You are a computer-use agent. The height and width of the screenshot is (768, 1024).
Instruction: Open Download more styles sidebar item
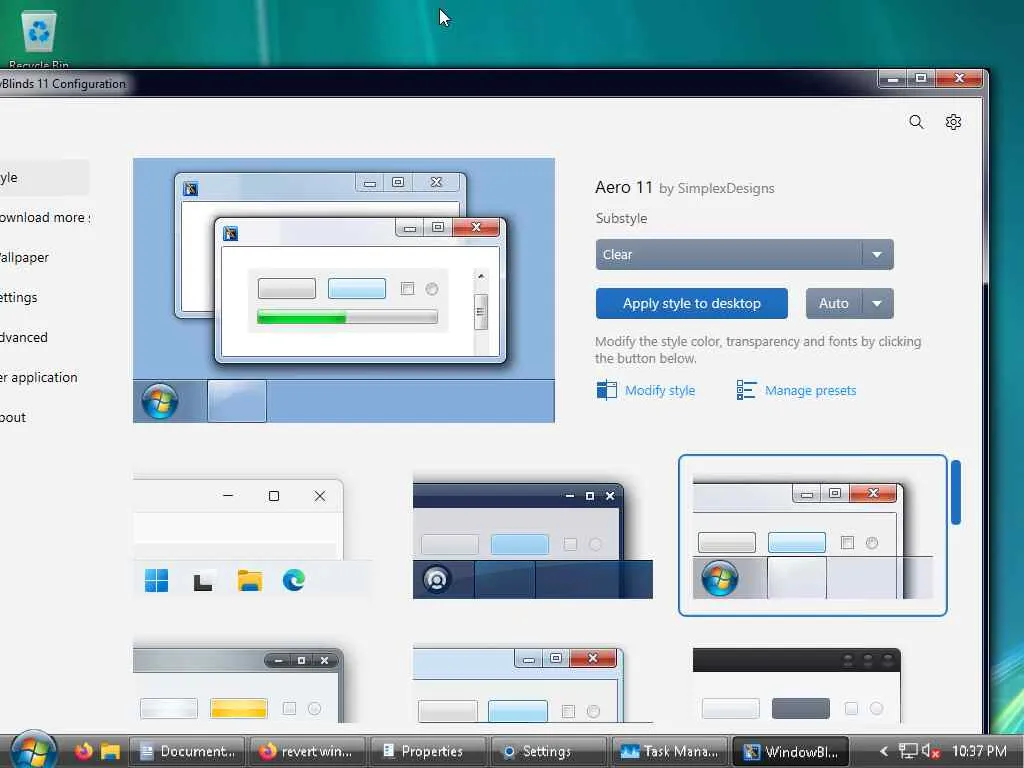coord(44,217)
